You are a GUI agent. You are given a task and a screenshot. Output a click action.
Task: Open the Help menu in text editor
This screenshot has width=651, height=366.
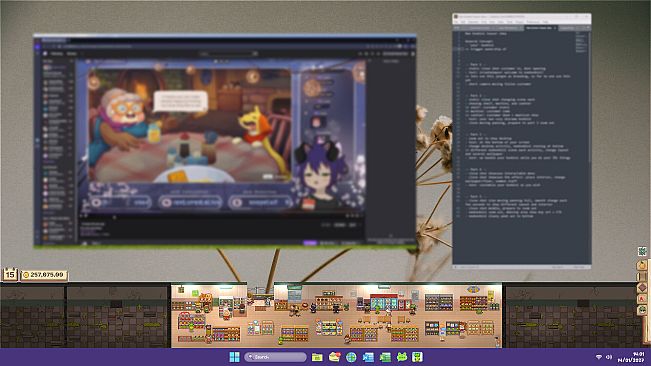coord(545,22)
